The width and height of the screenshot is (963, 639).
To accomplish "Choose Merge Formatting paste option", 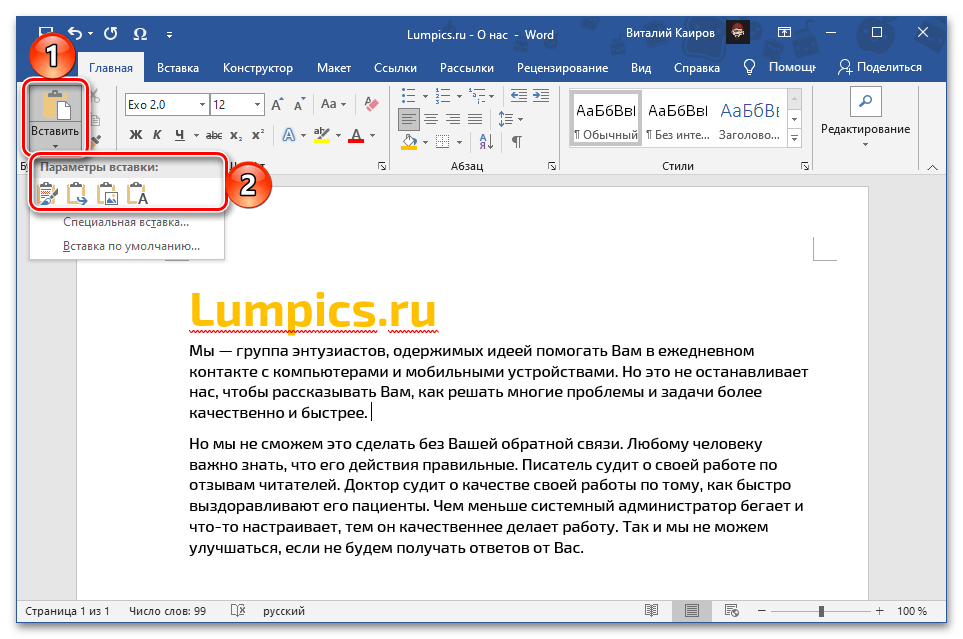I will pos(77,194).
